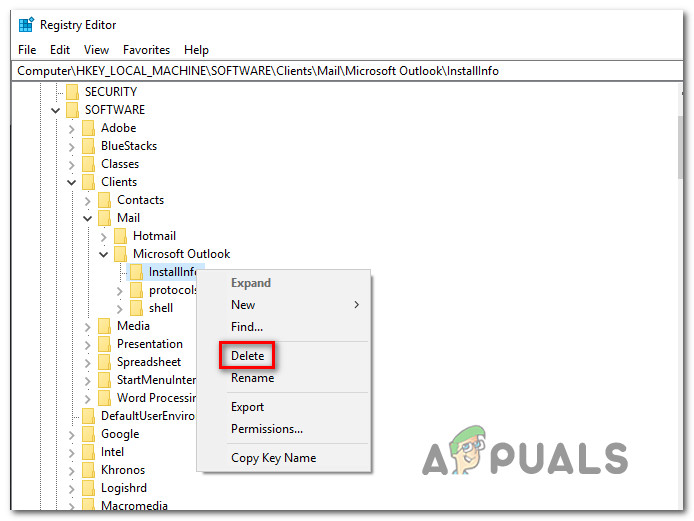694x521 pixels.
Task: Click the Google folder icon
Action: tap(89, 434)
